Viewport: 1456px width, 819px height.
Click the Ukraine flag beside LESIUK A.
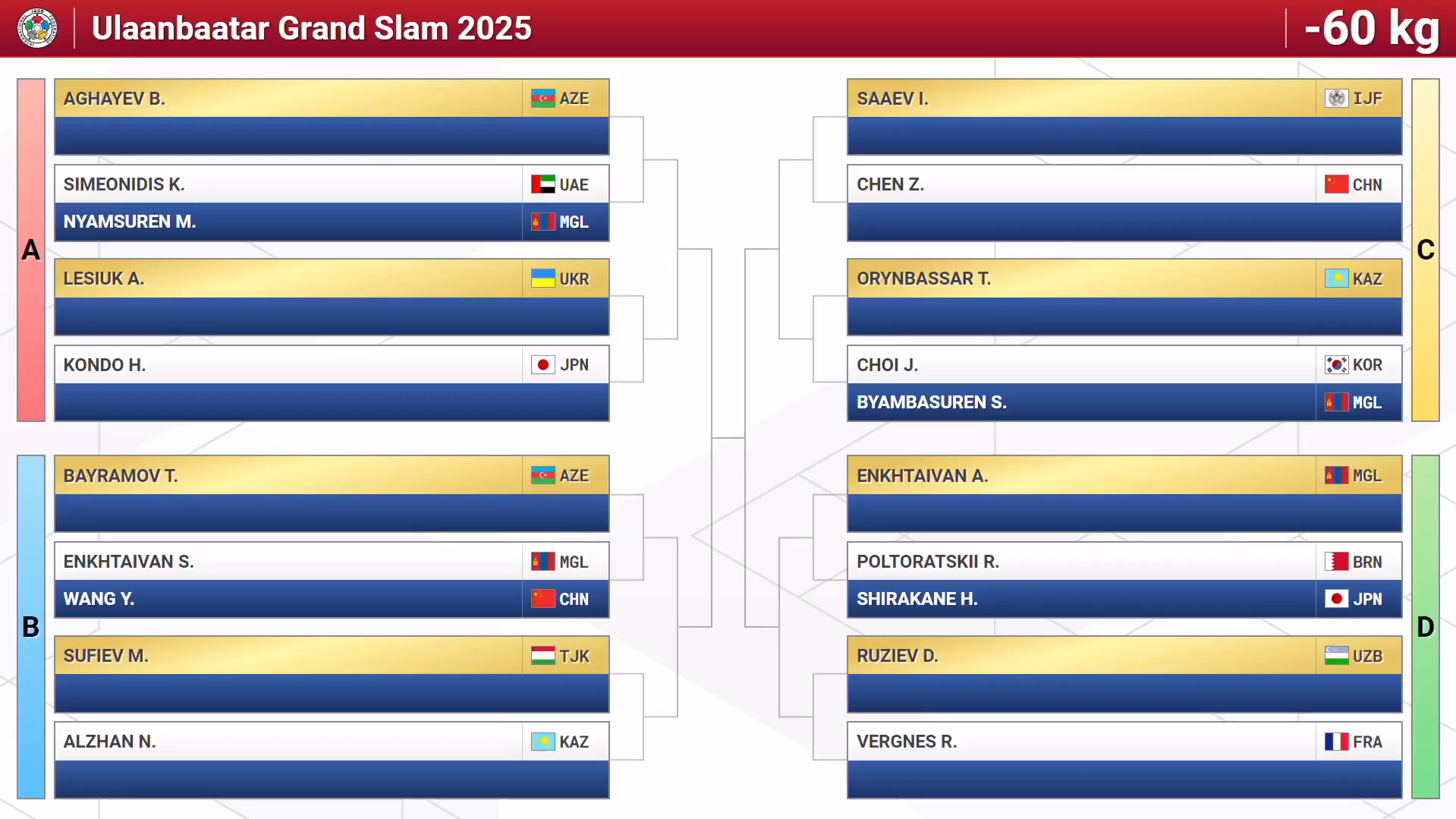pos(542,279)
